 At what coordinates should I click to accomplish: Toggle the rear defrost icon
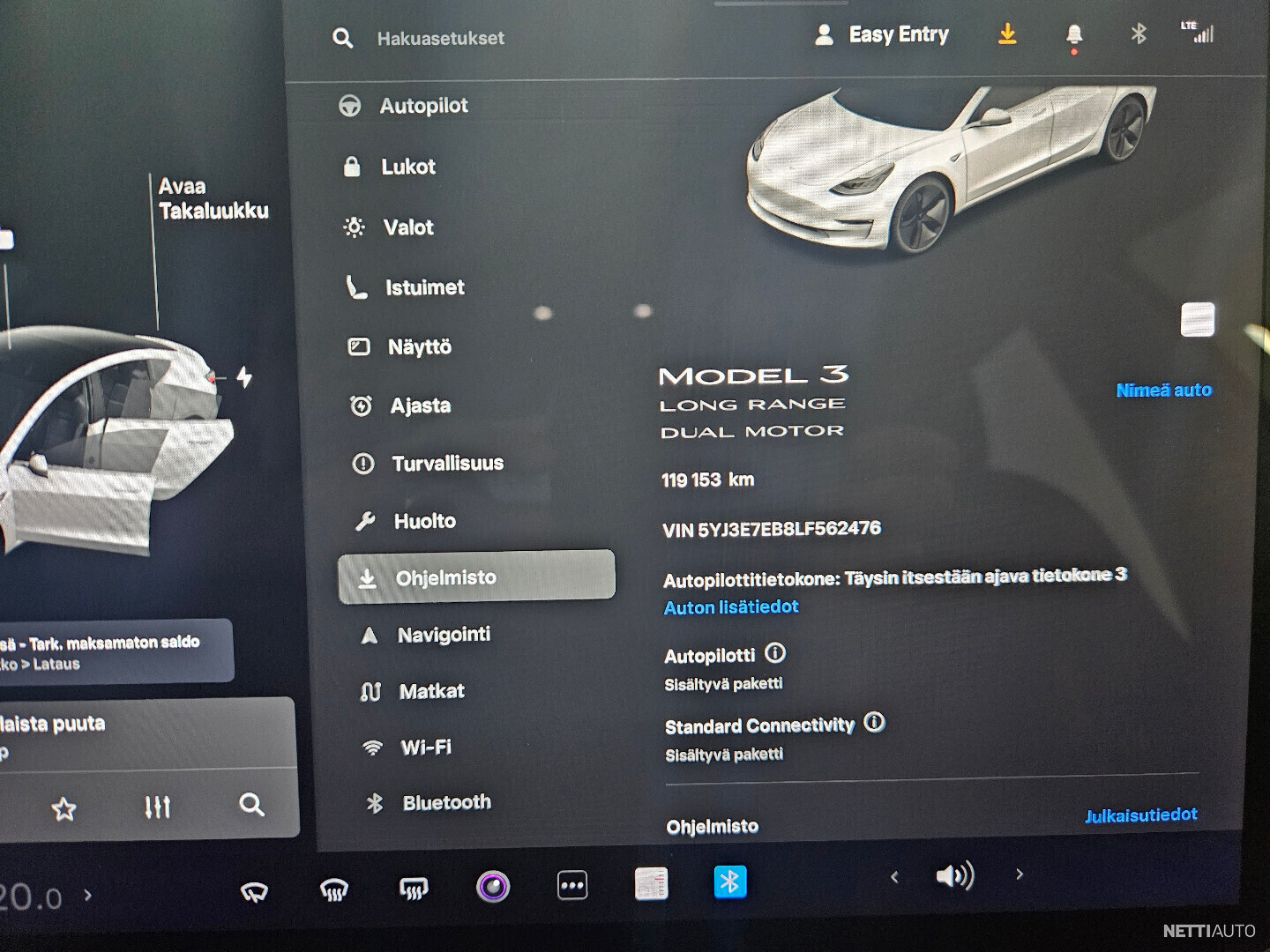click(414, 889)
